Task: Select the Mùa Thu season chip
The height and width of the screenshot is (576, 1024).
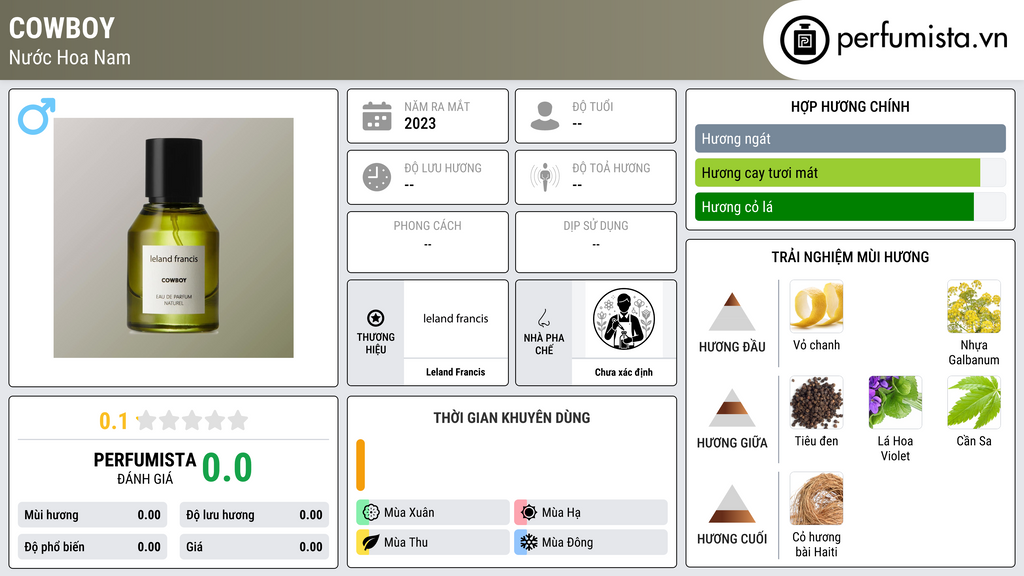Action: 433,542
